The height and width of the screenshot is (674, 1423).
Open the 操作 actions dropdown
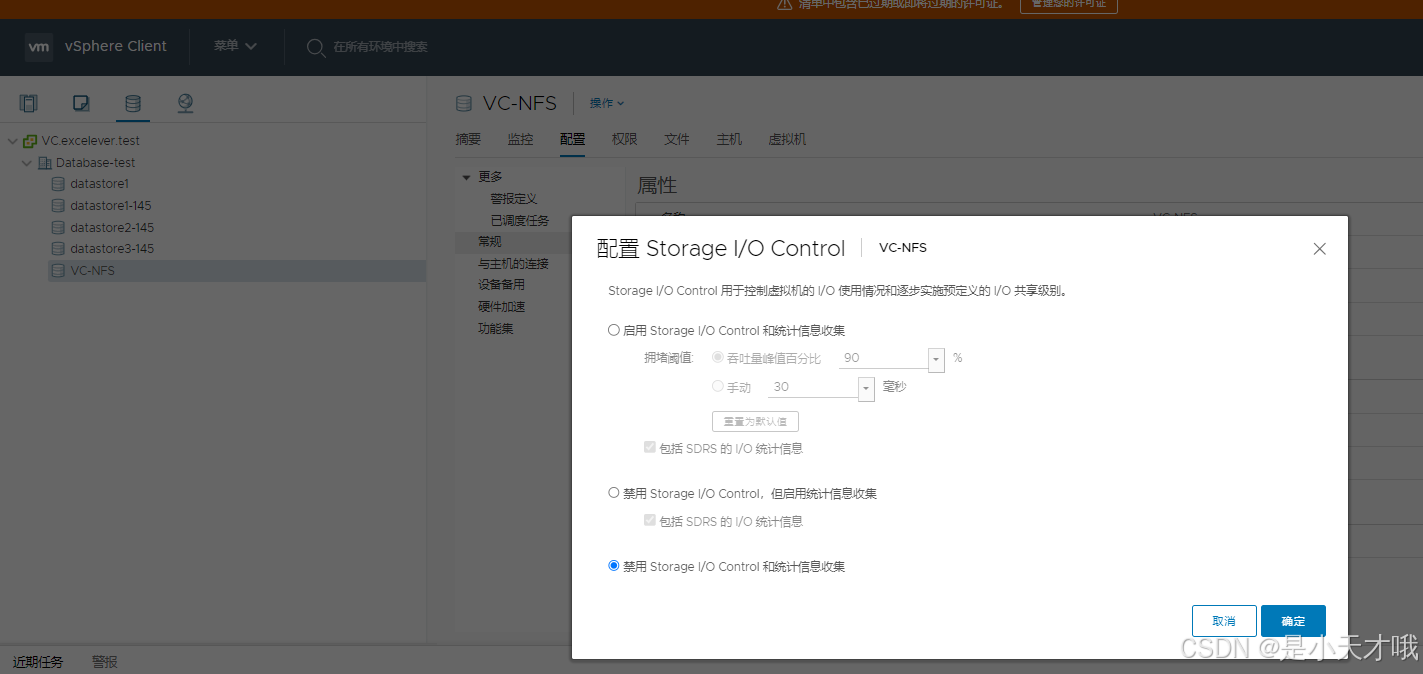click(x=607, y=103)
